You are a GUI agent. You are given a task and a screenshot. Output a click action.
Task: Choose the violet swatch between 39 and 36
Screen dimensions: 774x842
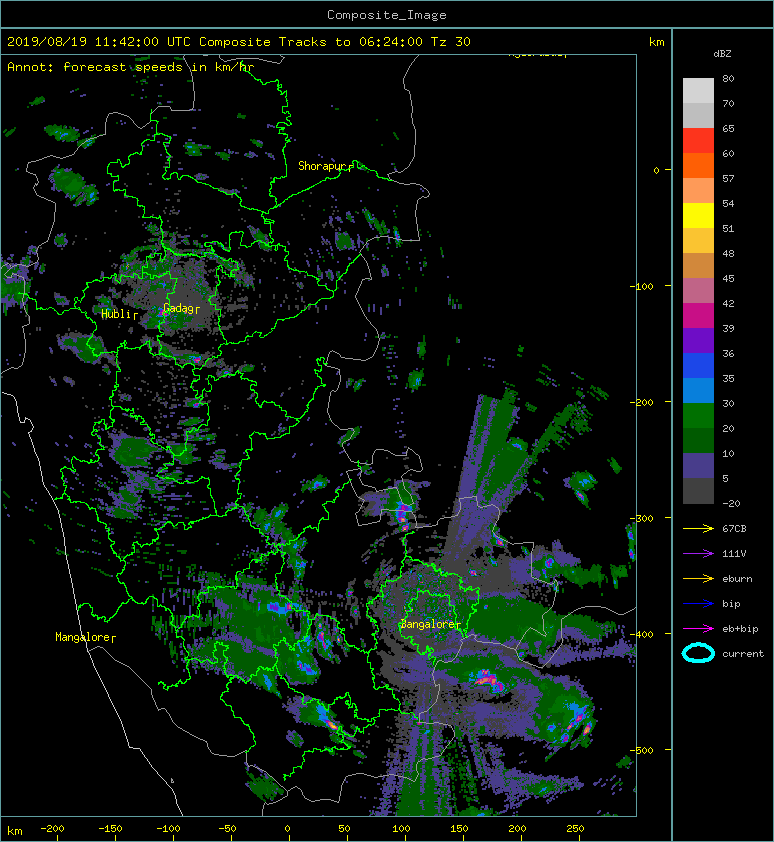click(x=698, y=340)
